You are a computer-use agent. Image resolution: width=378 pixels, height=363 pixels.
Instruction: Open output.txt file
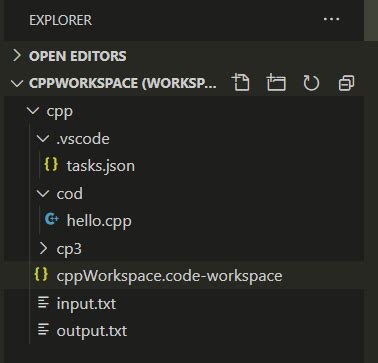pyautogui.click(x=92, y=331)
